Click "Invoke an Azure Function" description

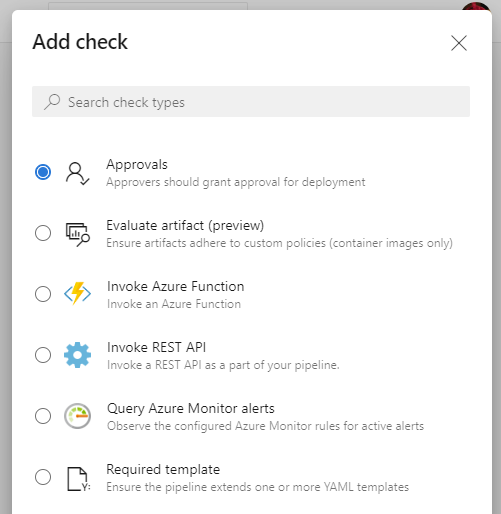point(174,304)
